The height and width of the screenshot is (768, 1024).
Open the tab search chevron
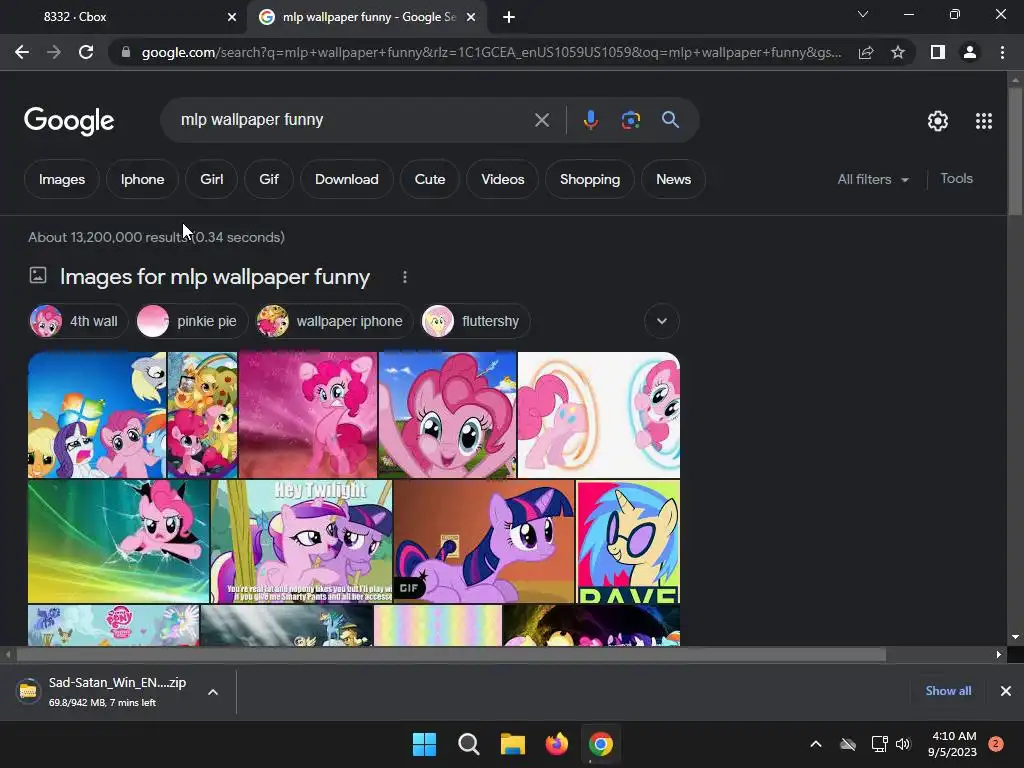point(863,14)
